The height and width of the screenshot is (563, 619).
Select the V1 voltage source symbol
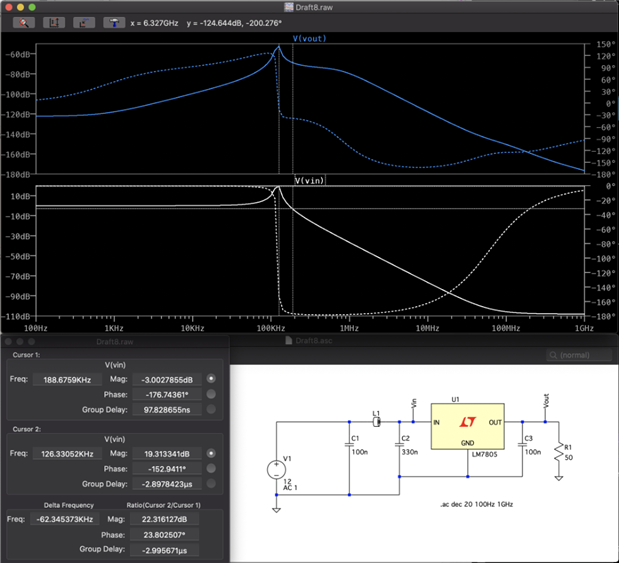pos(277,469)
